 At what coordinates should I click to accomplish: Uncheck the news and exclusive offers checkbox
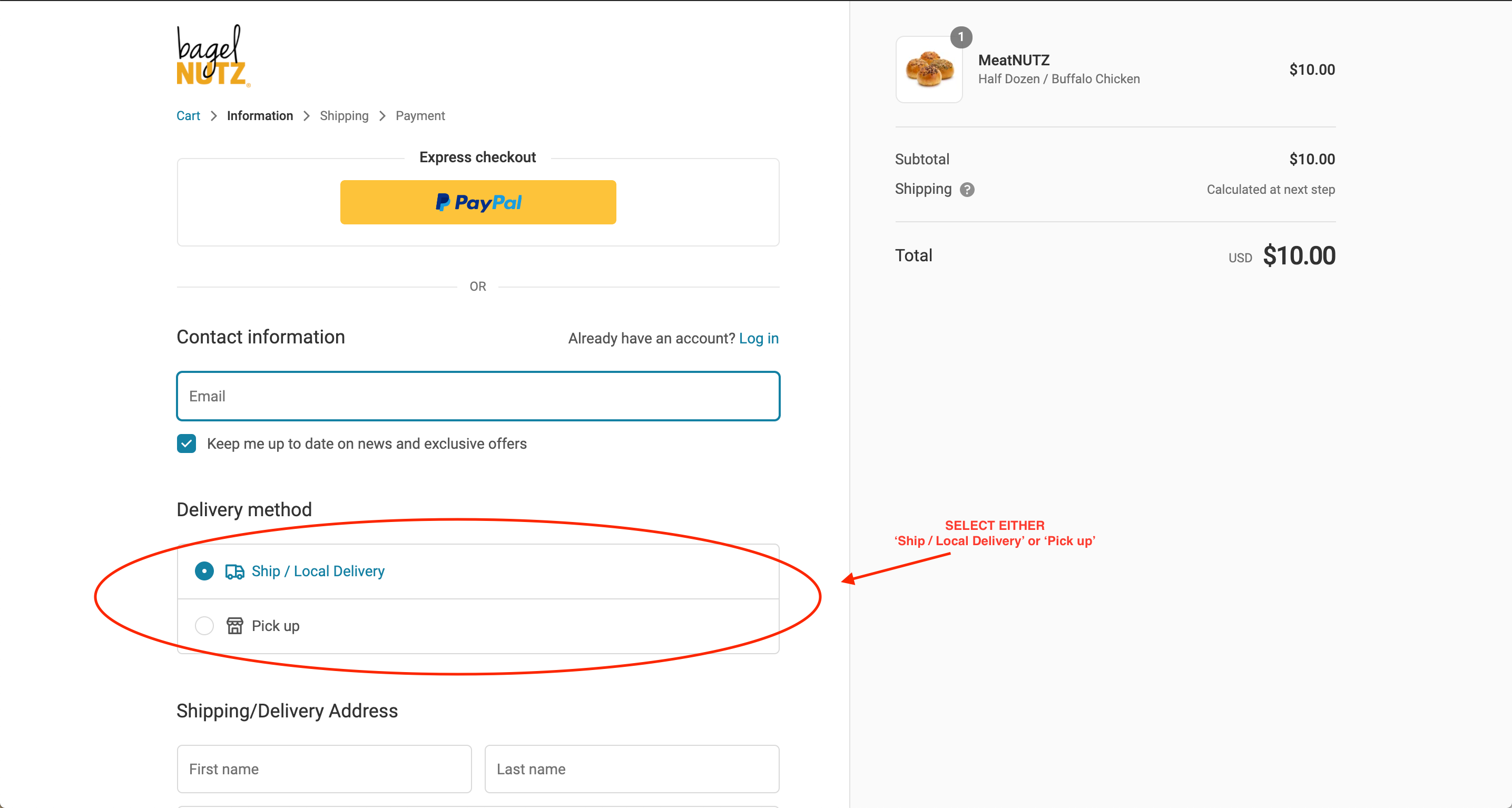tap(186, 444)
